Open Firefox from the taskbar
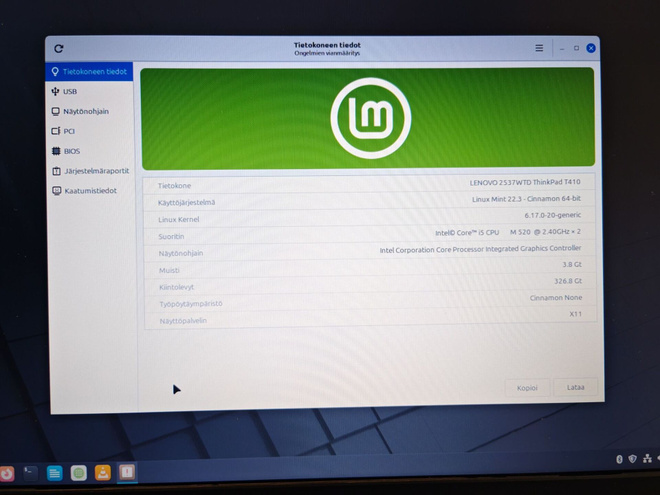 6,474
